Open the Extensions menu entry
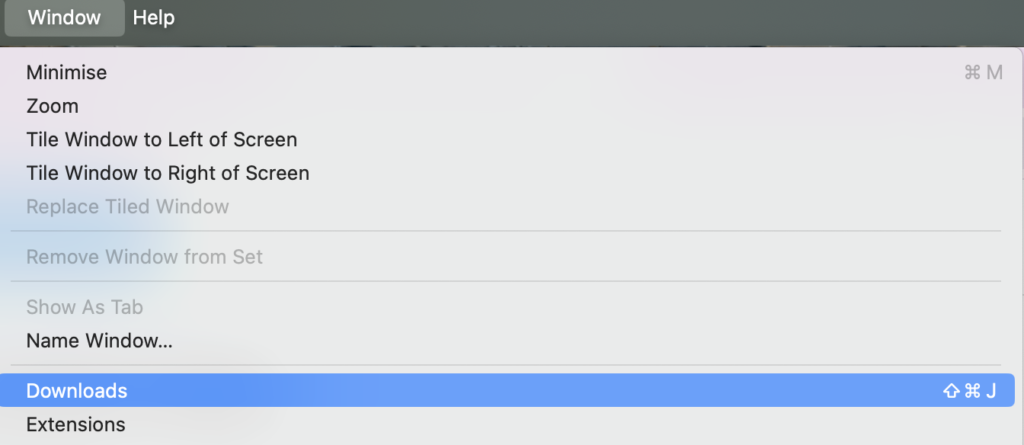Viewport: 1024px width, 445px height. pyautogui.click(x=75, y=425)
